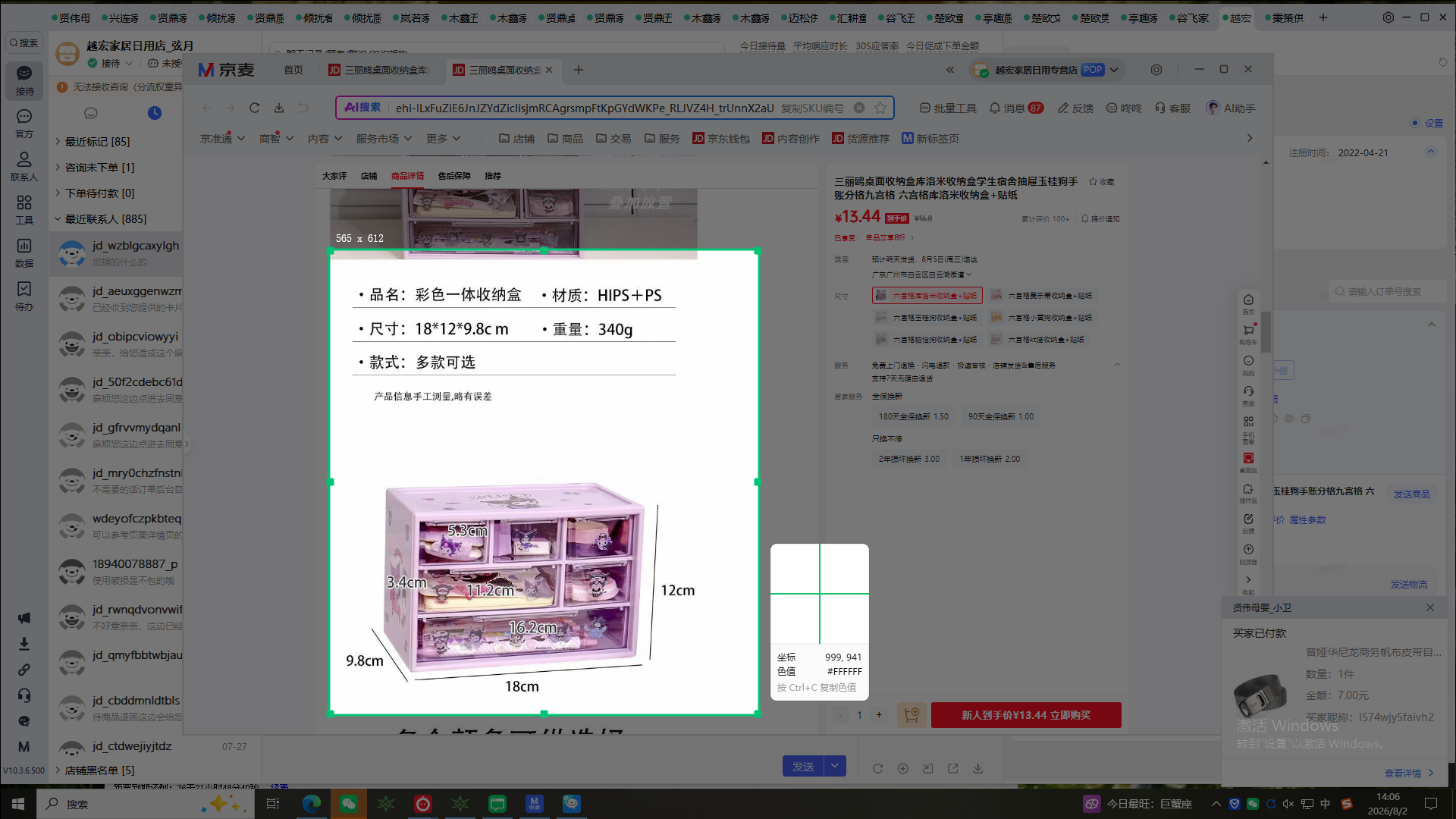Open the 大家评 product tab

coord(334,176)
